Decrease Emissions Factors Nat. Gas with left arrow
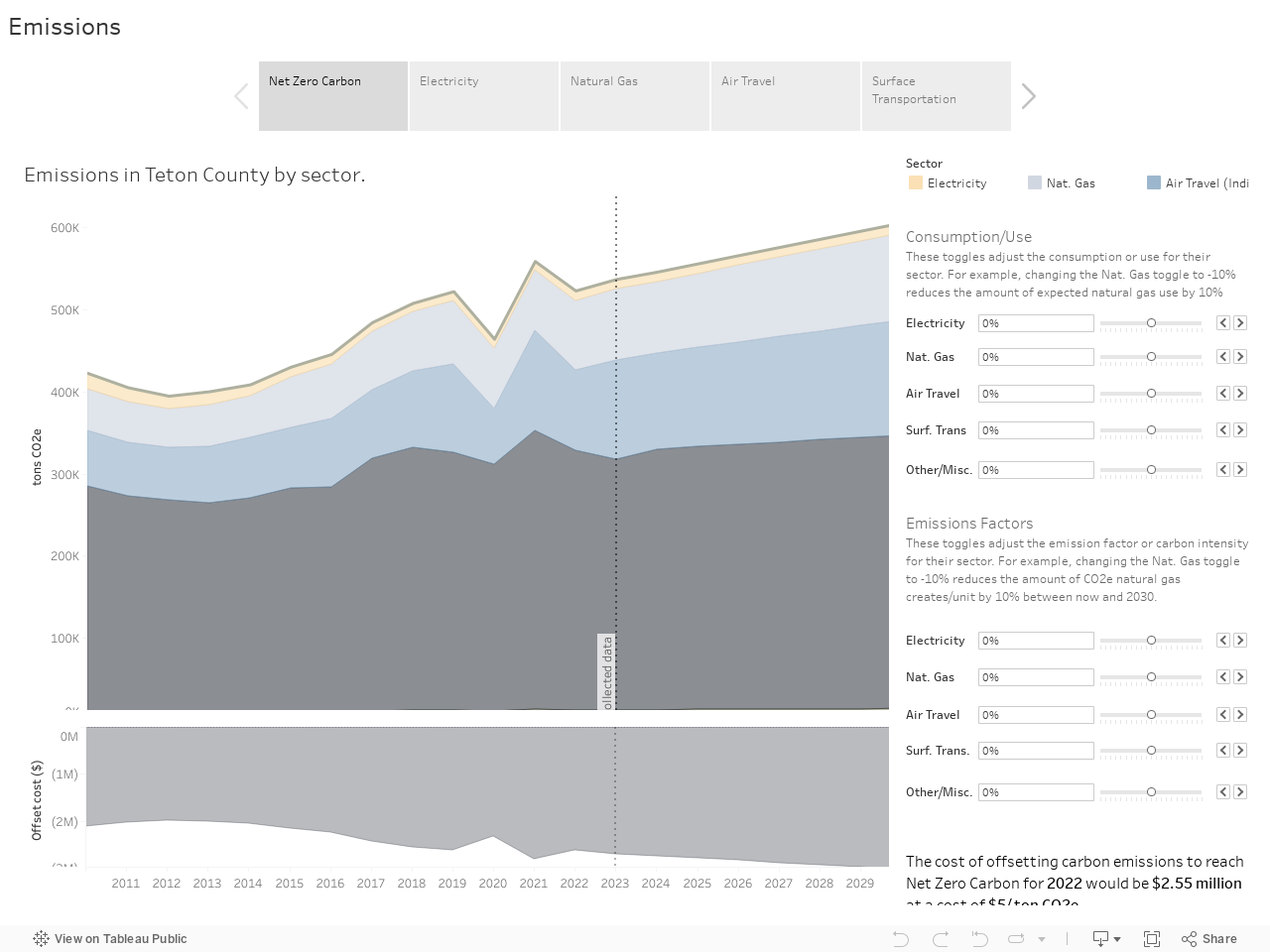This screenshot has width=1270, height=952. tap(1223, 677)
